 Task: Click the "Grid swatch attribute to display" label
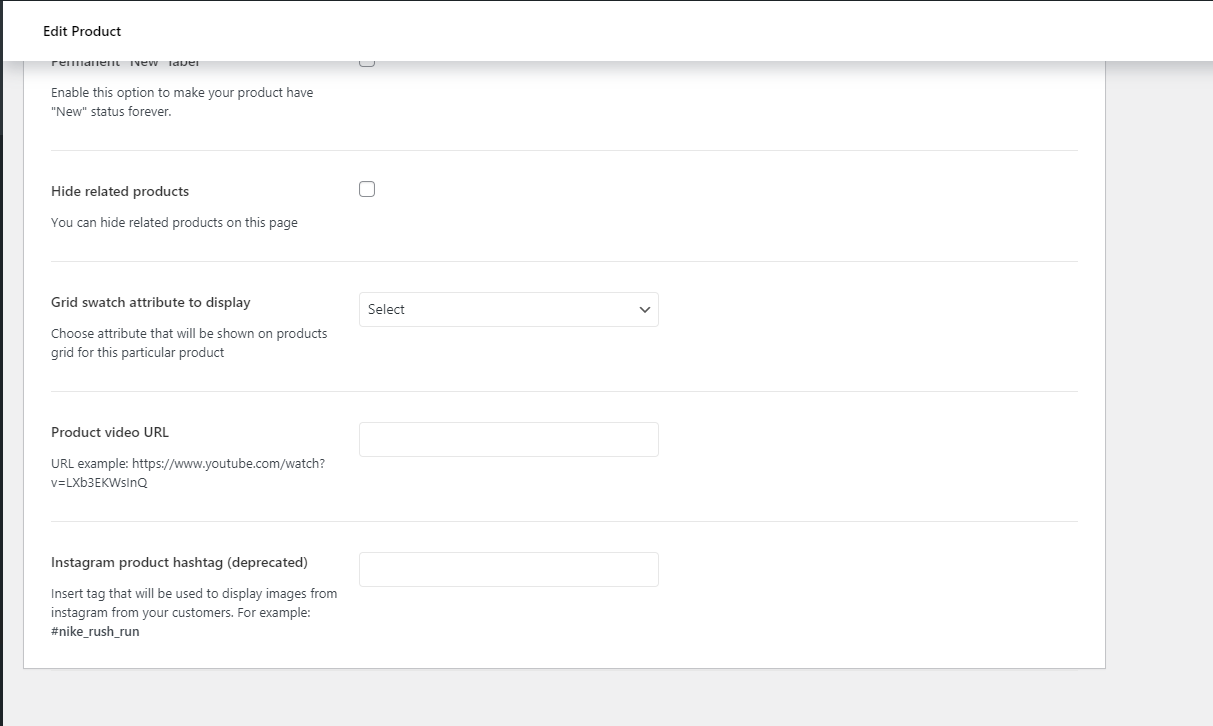click(x=151, y=302)
